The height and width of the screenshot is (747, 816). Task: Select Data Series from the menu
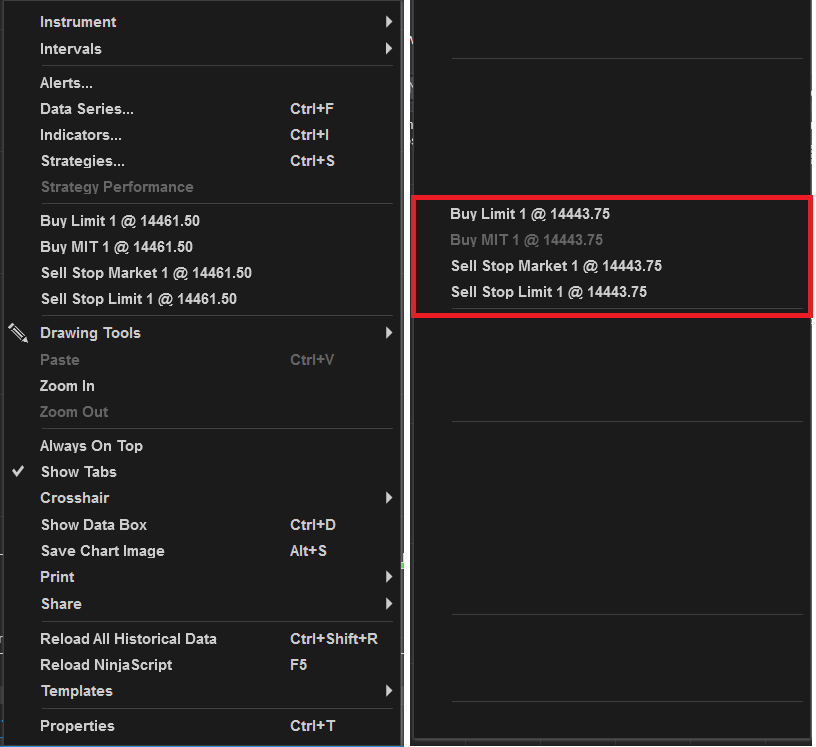pos(86,109)
